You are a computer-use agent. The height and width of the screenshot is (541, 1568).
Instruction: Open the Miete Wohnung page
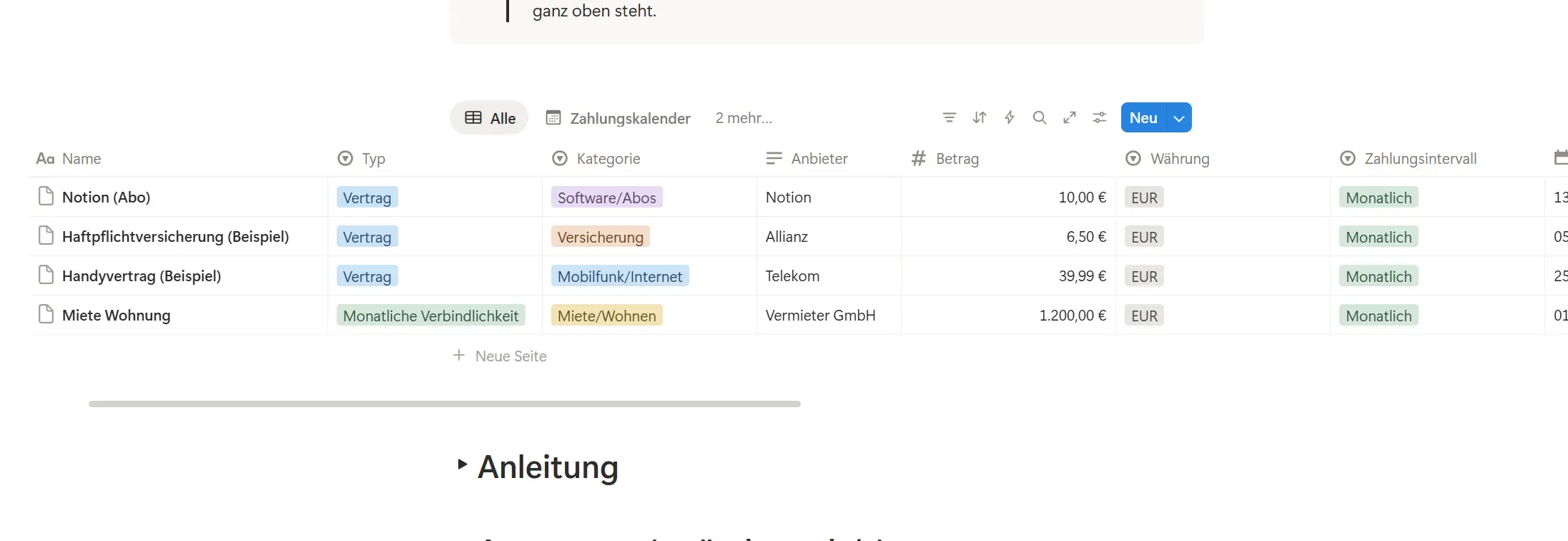click(116, 315)
